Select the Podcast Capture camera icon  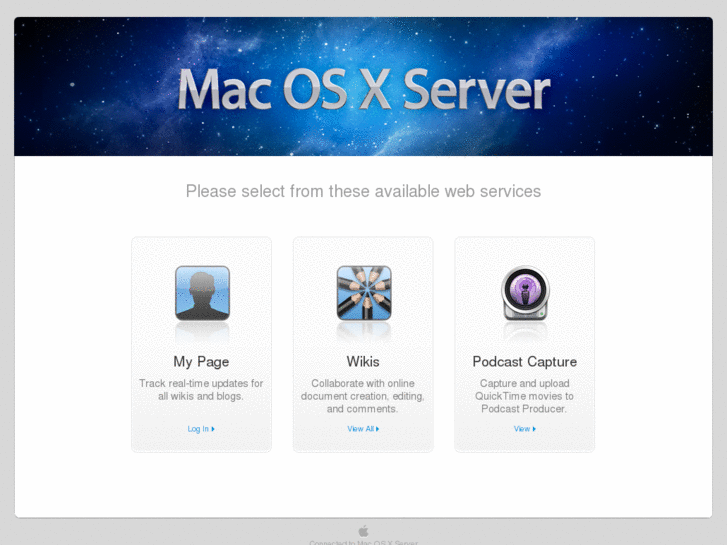[x=525, y=293]
